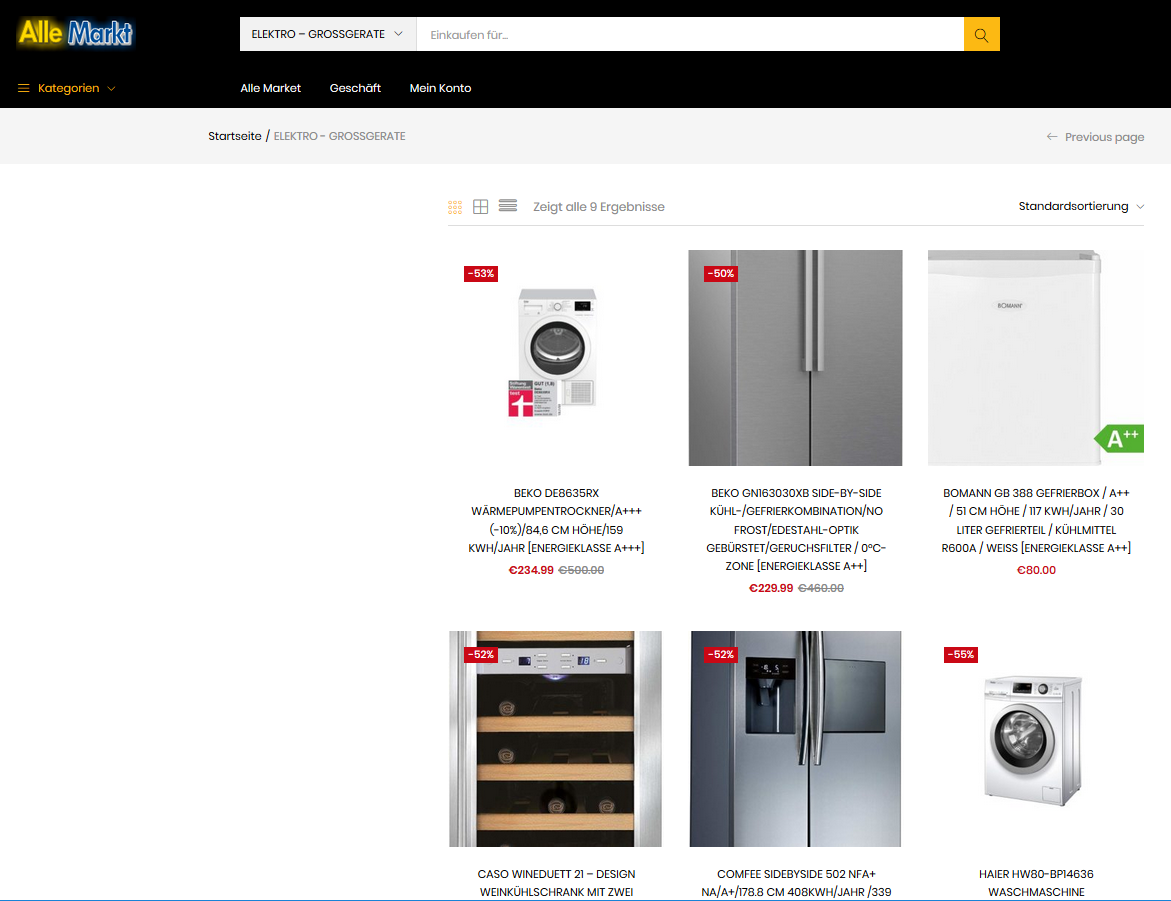Viewport: 1171px width, 901px height.
Task: Click the CASO wine cooler image
Action: pyautogui.click(x=556, y=739)
